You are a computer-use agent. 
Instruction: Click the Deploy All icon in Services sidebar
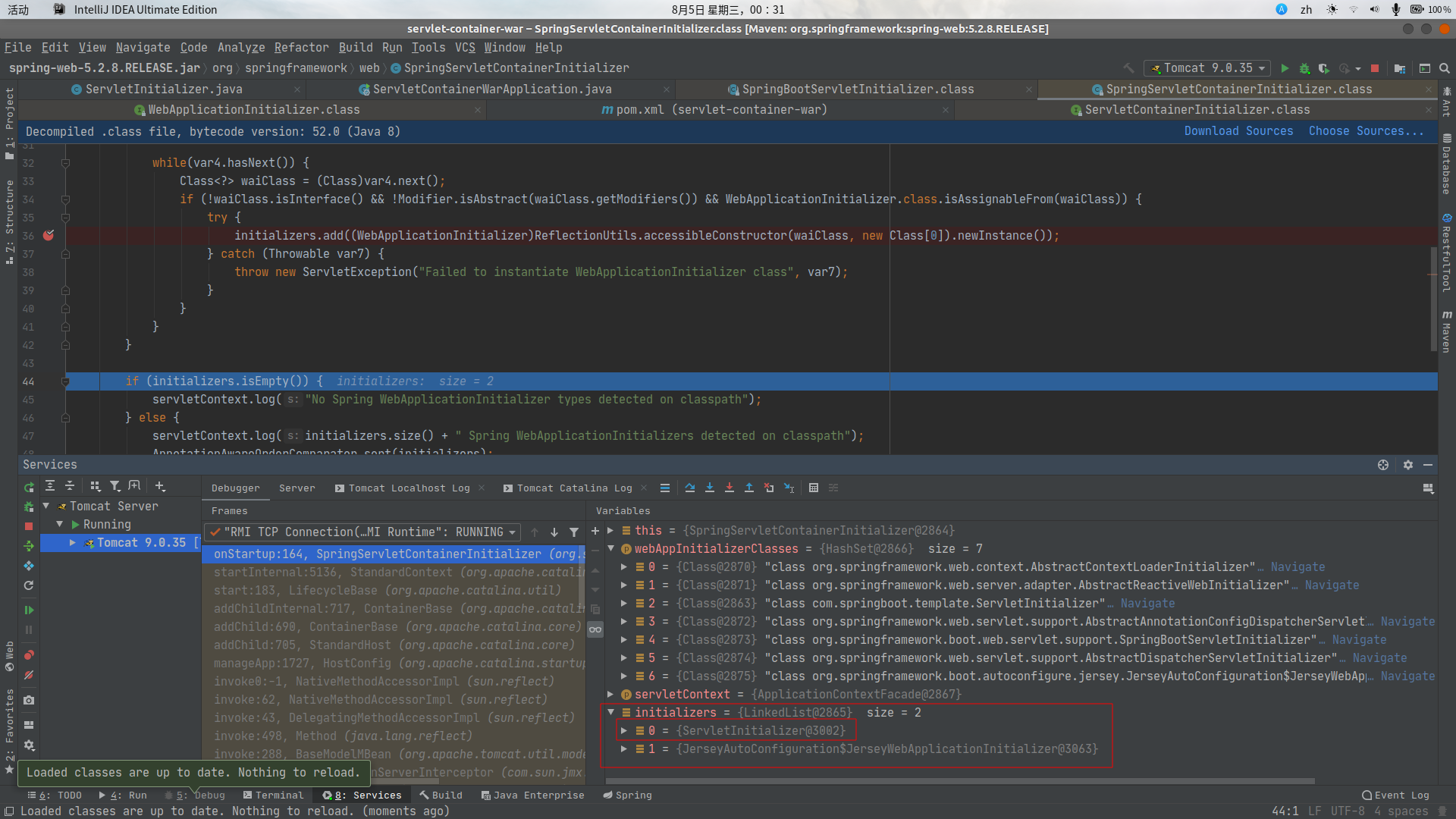click(x=29, y=546)
